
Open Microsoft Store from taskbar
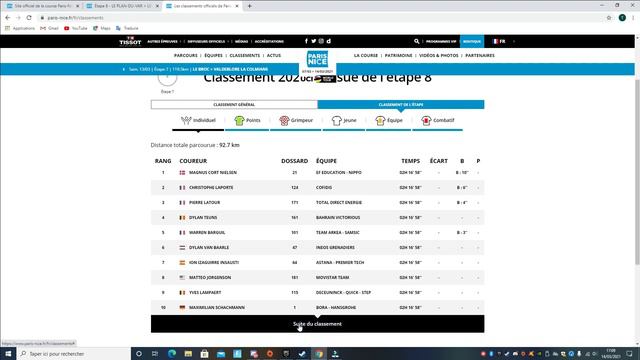[x=204, y=354]
